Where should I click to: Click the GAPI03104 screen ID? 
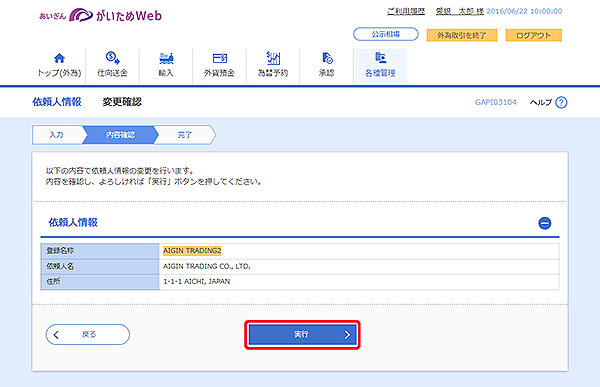click(x=496, y=102)
